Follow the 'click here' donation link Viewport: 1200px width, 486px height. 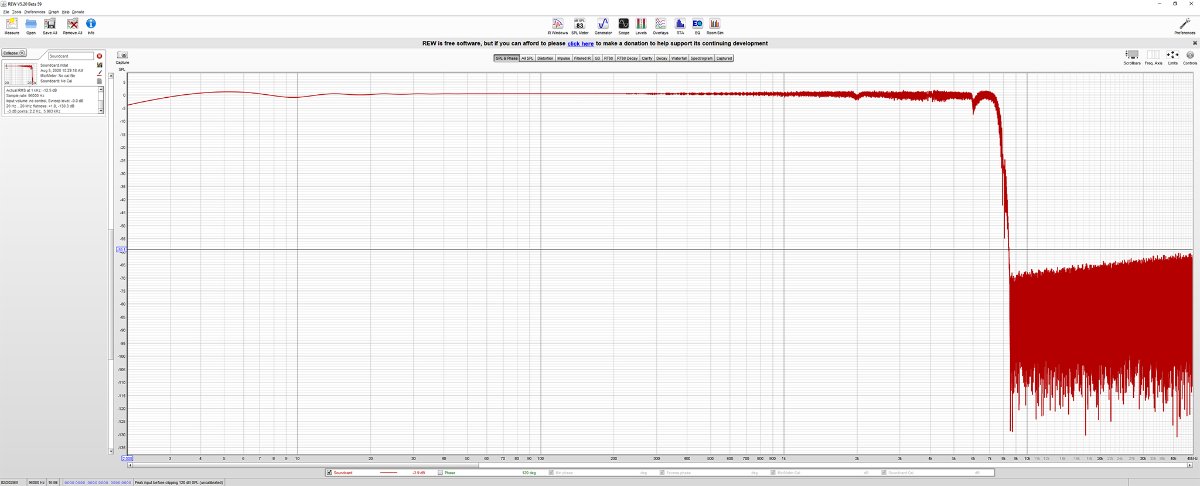coord(580,43)
